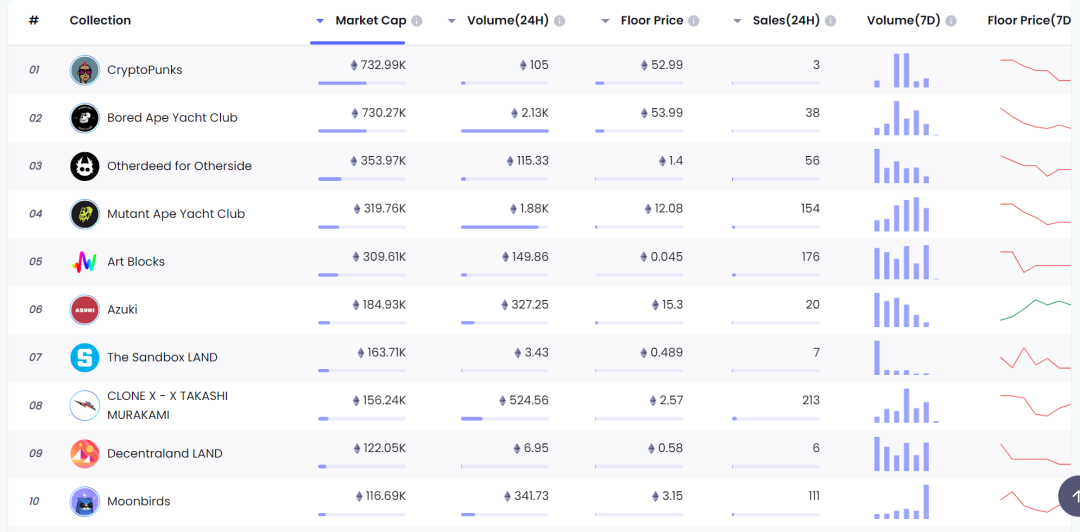Click The Sandbox LAND blue S icon

[85, 357]
